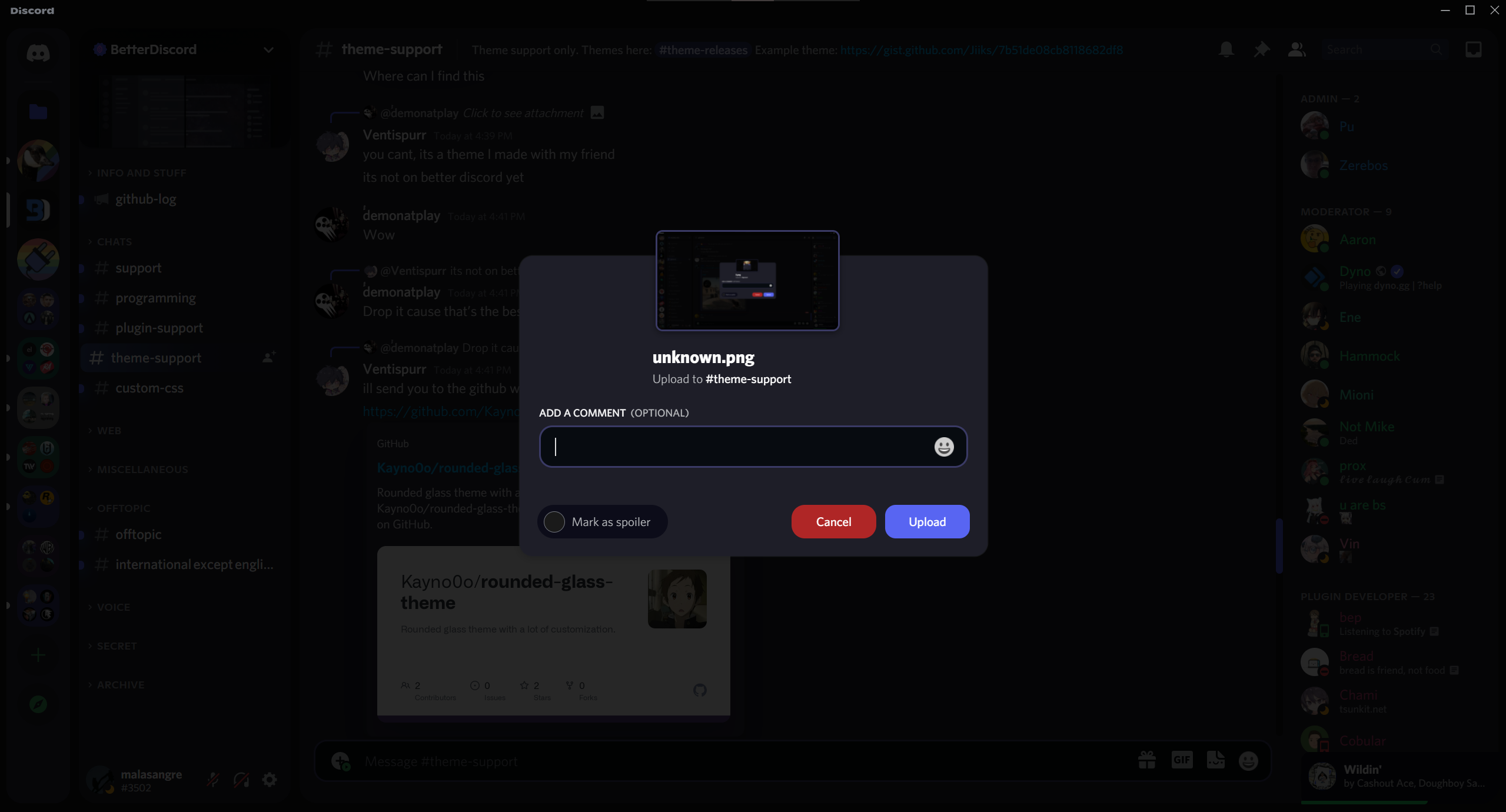Open the KaynoOo/rounded-glass embed title link
The image size is (1506, 812).
(x=447, y=468)
